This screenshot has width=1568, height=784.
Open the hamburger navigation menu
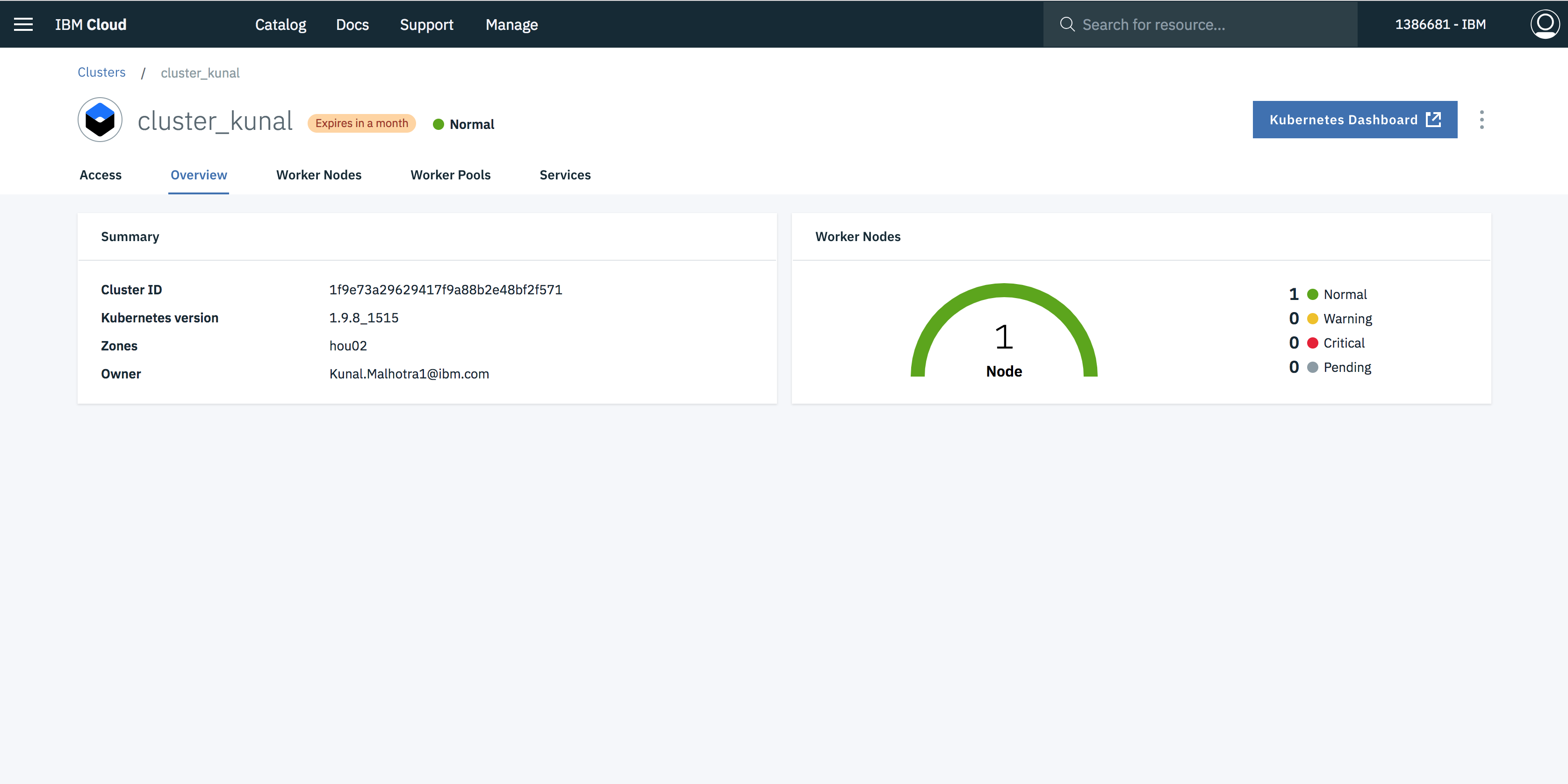[x=23, y=24]
